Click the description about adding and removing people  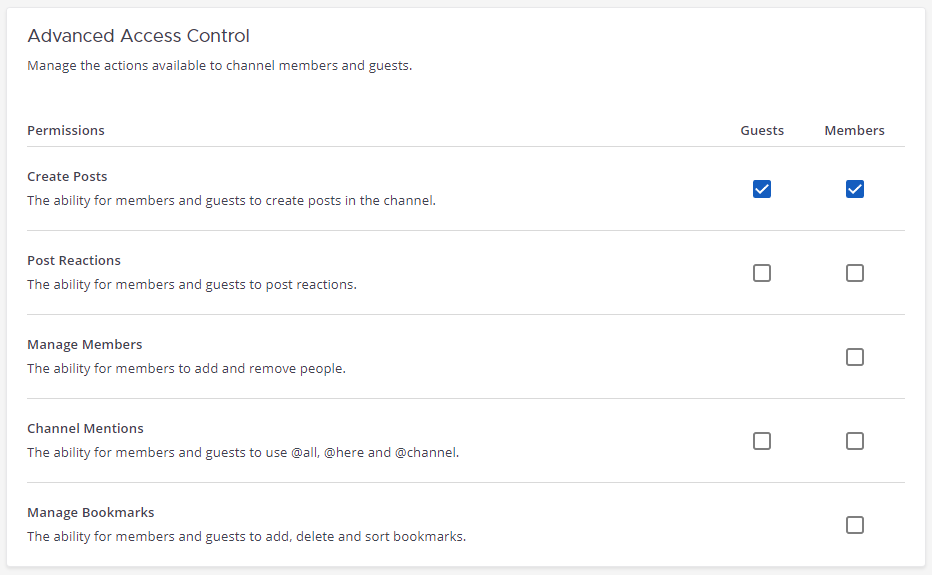tap(186, 368)
